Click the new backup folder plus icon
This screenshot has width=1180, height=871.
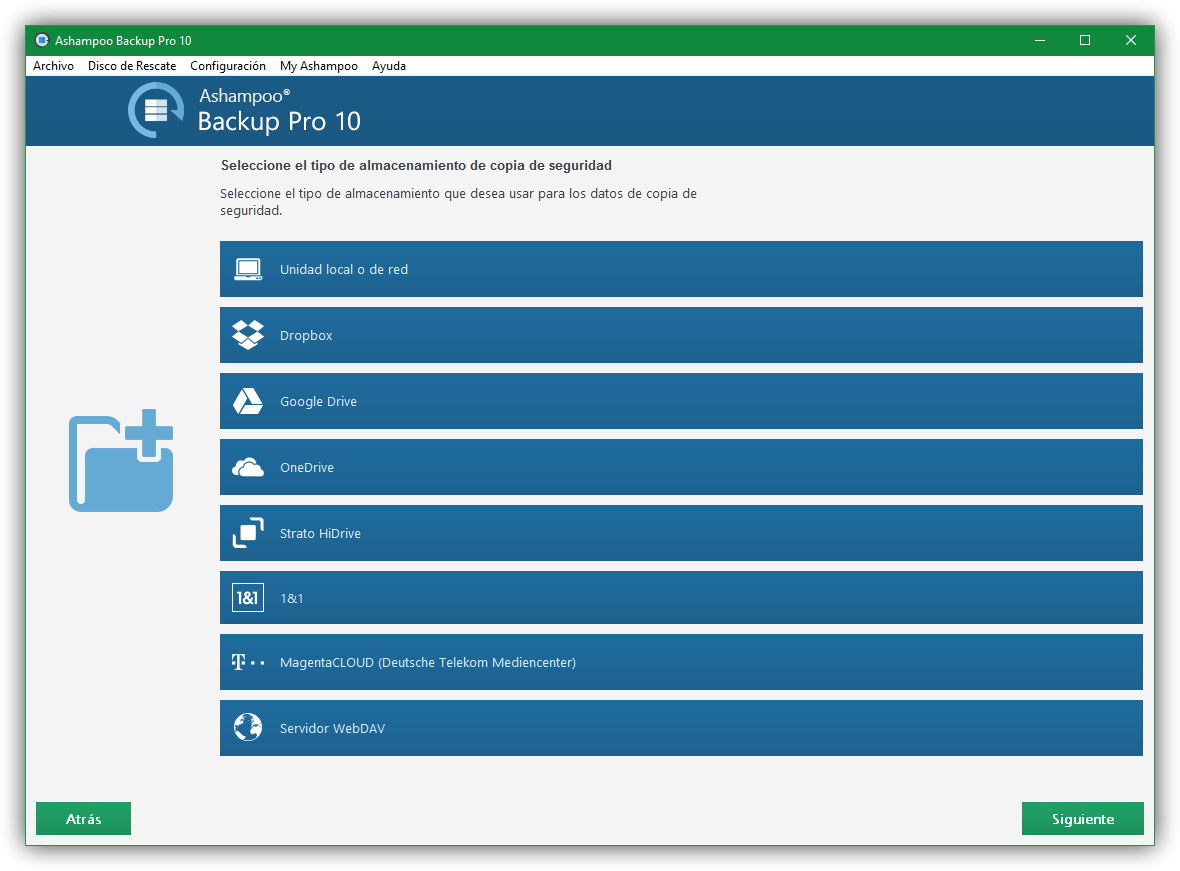pyautogui.click(x=121, y=461)
